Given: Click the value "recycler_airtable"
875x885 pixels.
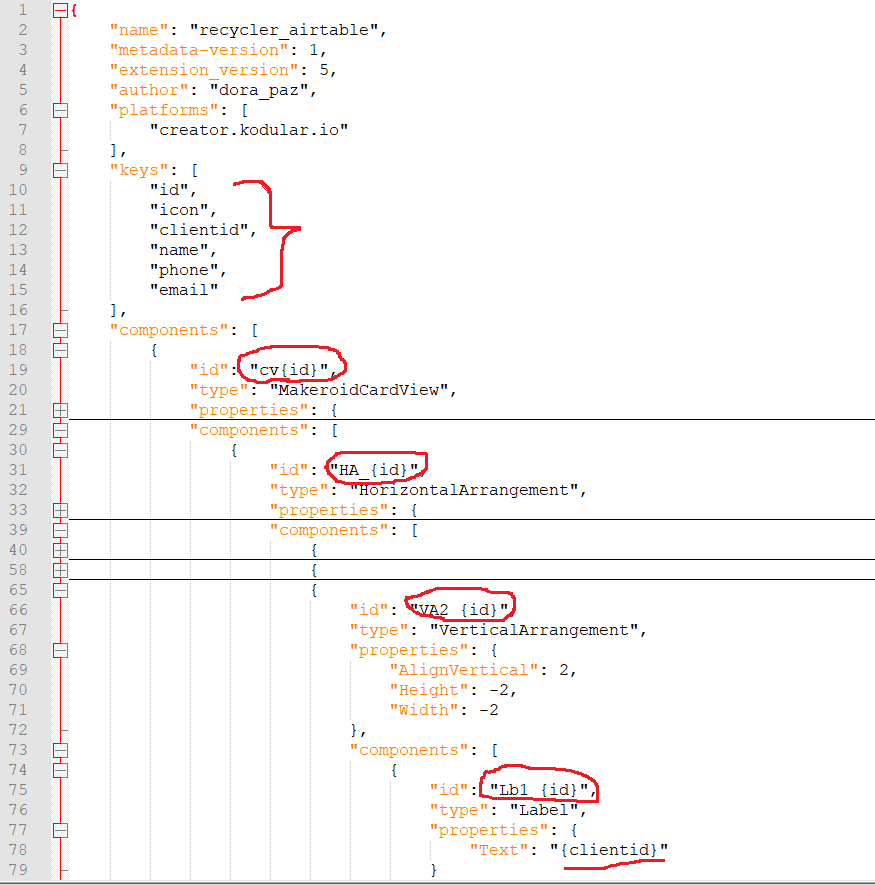Looking at the screenshot, I should pos(283,30).
